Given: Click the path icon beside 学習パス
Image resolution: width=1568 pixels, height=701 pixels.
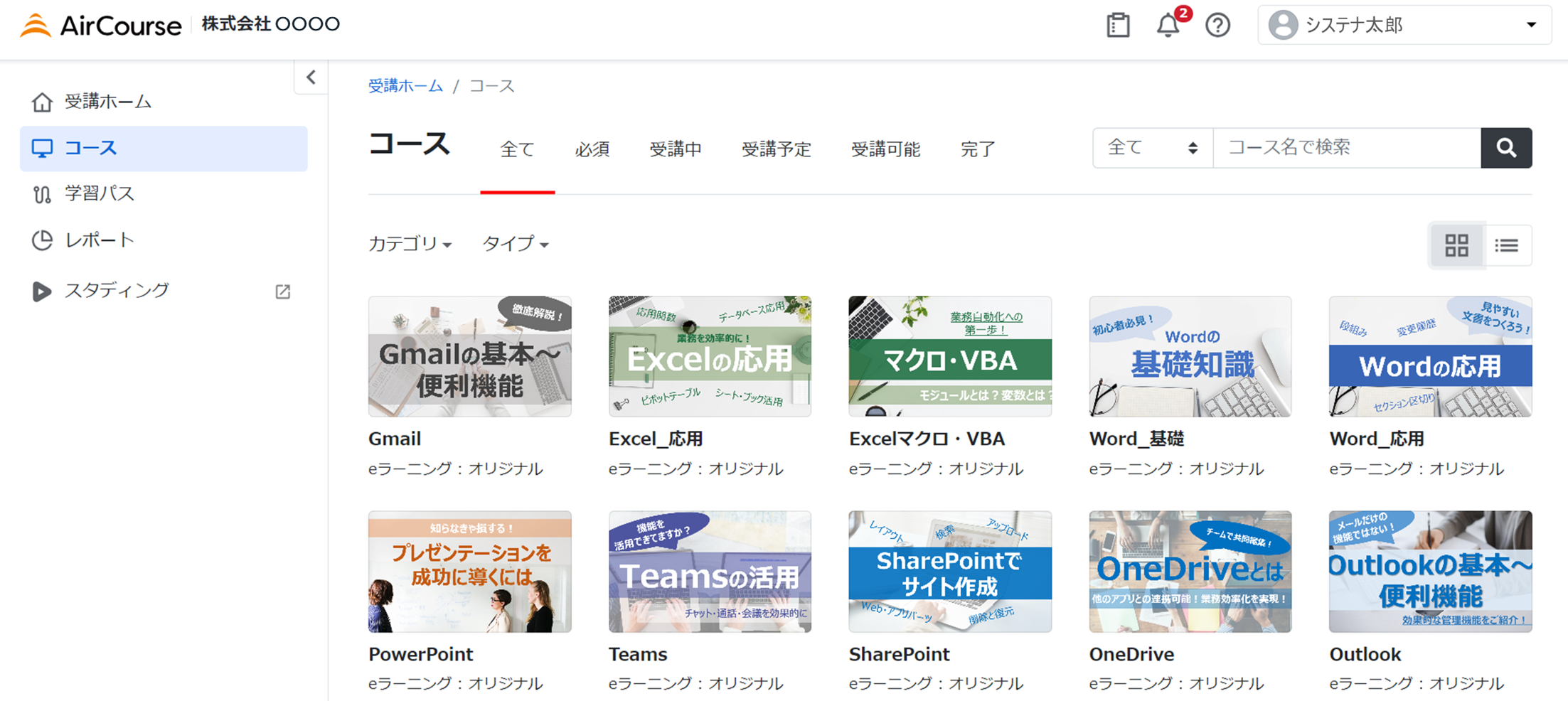Looking at the screenshot, I should [x=42, y=194].
